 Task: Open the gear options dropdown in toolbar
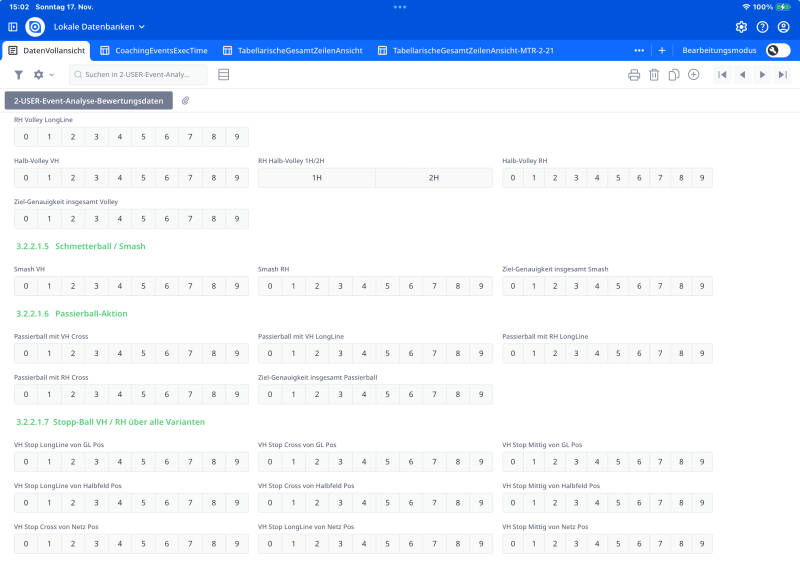pos(43,75)
